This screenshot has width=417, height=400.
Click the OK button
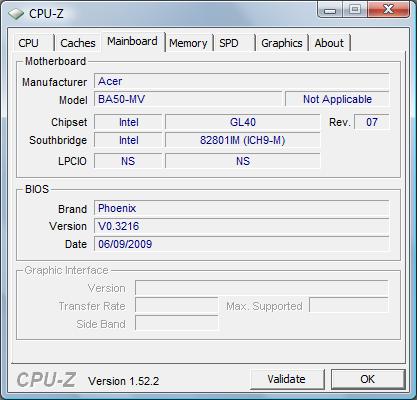pyautogui.click(x=368, y=379)
